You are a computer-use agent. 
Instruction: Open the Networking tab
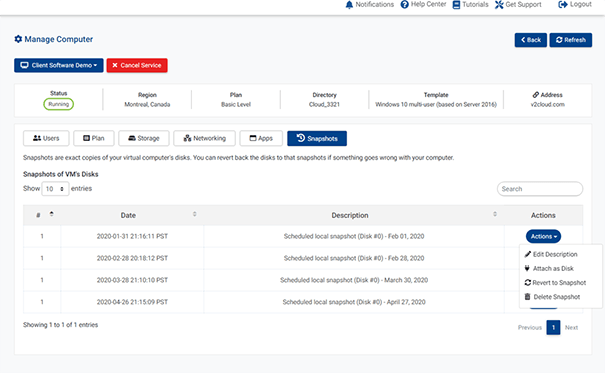(204, 138)
